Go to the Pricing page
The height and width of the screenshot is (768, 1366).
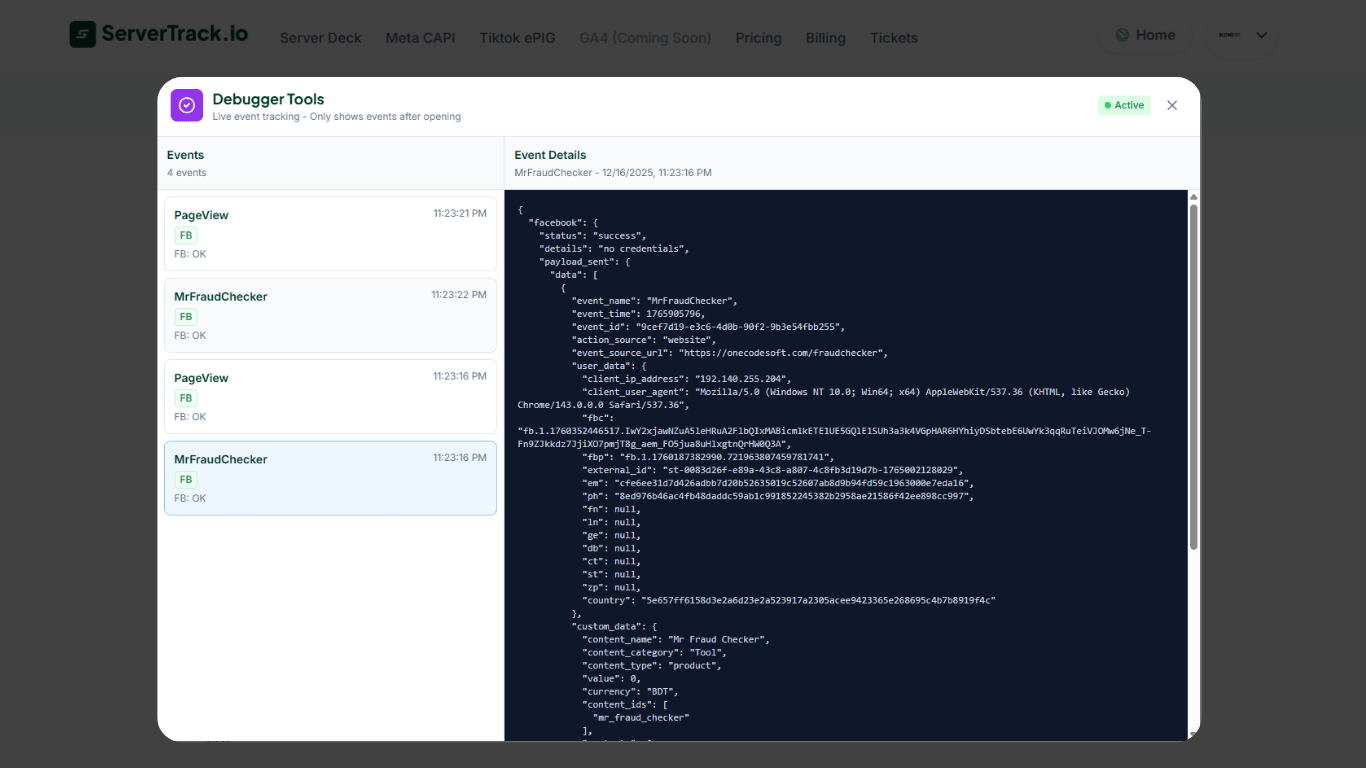click(758, 38)
